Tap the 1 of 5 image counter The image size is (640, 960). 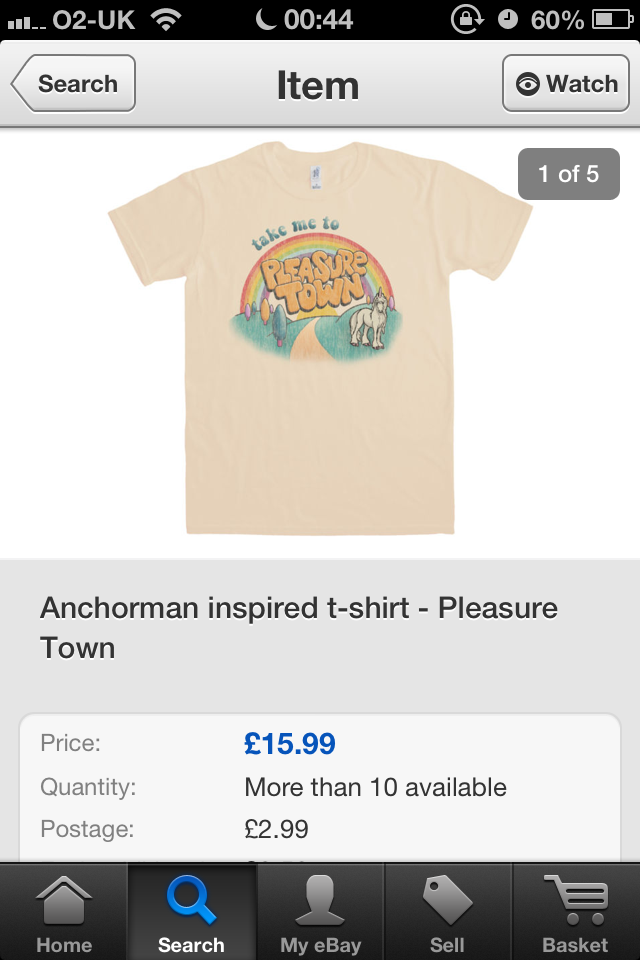[568, 174]
